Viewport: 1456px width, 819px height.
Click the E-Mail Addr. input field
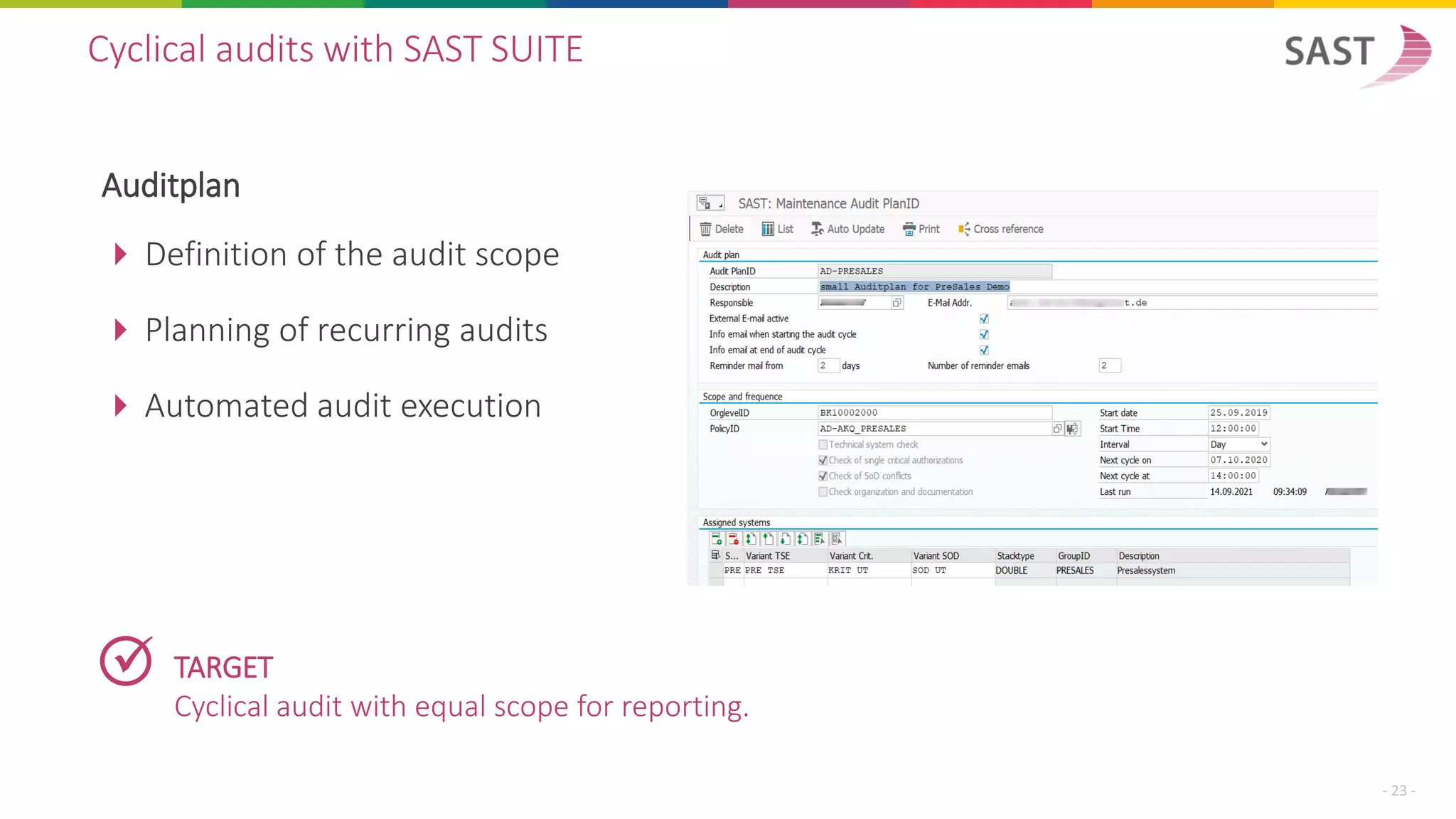point(1192,303)
